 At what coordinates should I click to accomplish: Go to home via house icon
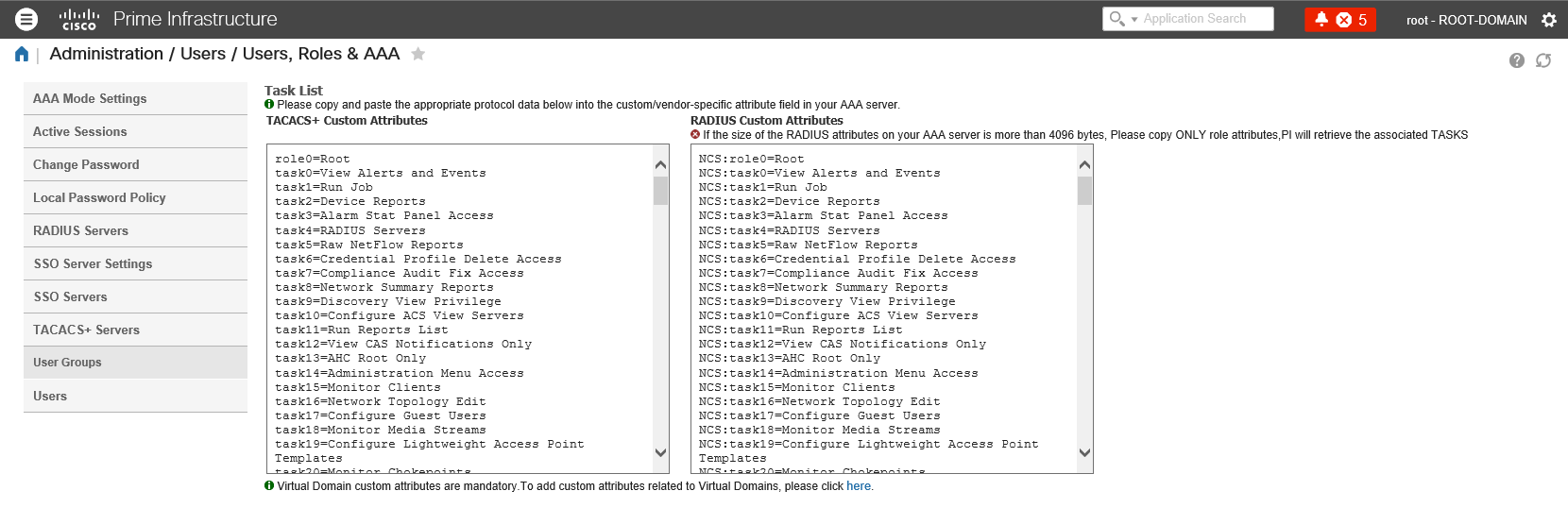tap(22, 55)
